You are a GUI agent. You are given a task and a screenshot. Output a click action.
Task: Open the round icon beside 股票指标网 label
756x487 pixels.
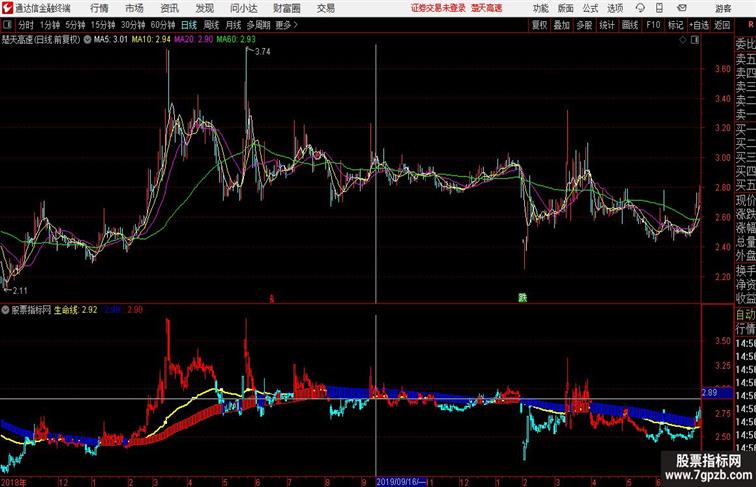5,310
